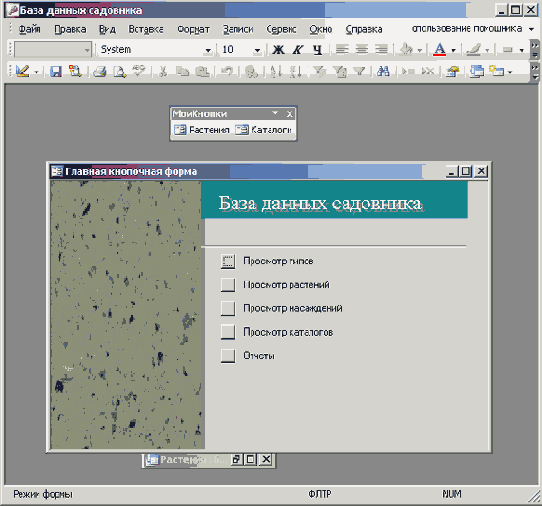Click the Database Window icon

pyautogui.click(x=477, y=71)
